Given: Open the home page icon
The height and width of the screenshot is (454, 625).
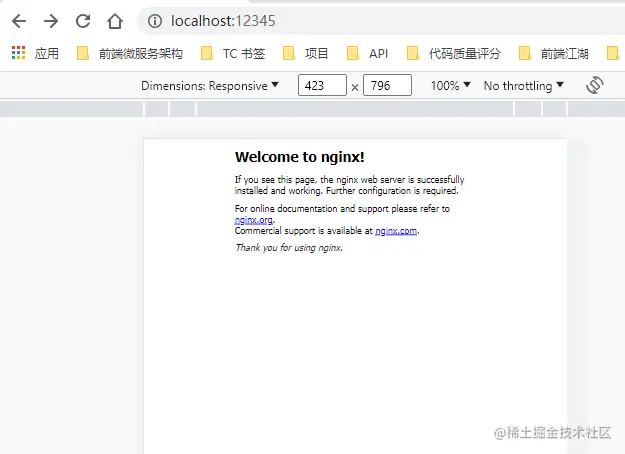Looking at the screenshot, I should click(115, 21).
